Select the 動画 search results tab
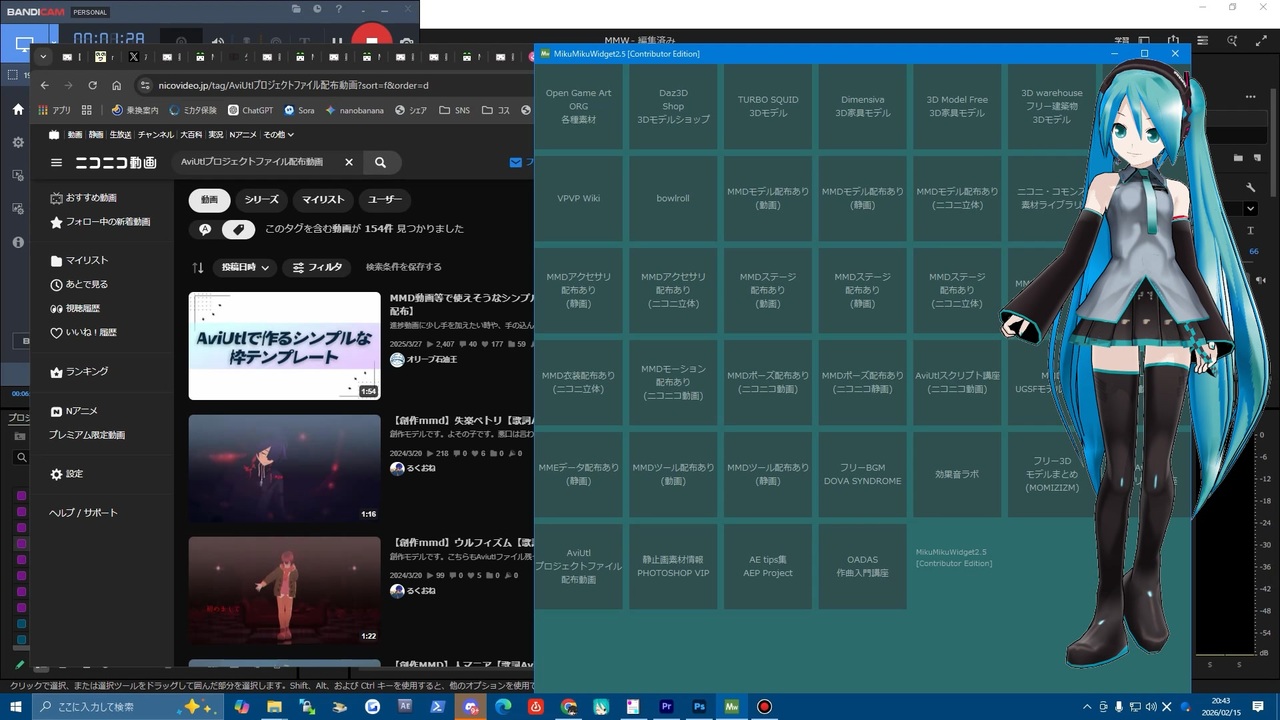1280x720 pixels. click(209, 200)
